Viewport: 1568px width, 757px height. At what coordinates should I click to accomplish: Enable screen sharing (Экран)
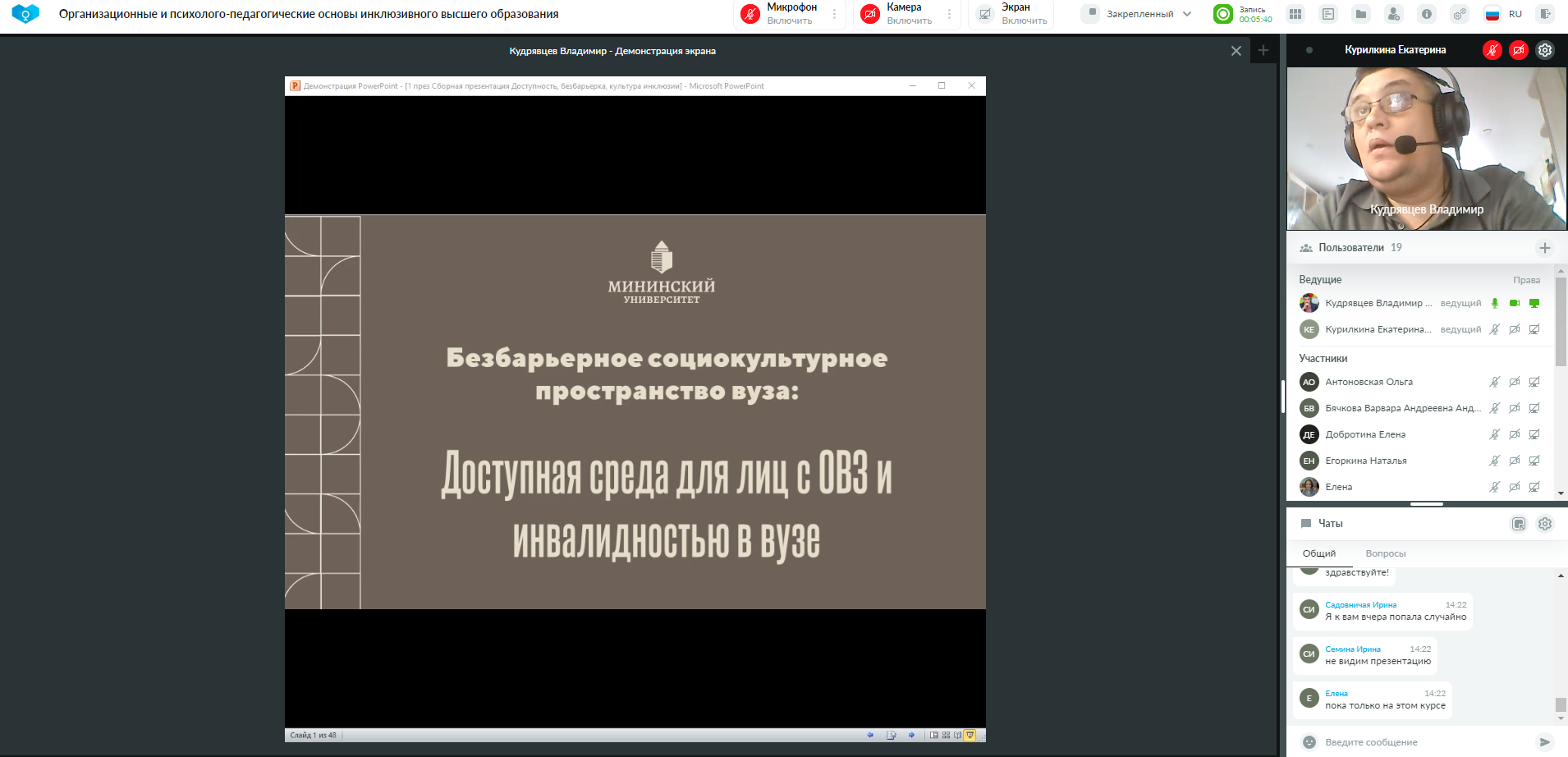point(985,14)
